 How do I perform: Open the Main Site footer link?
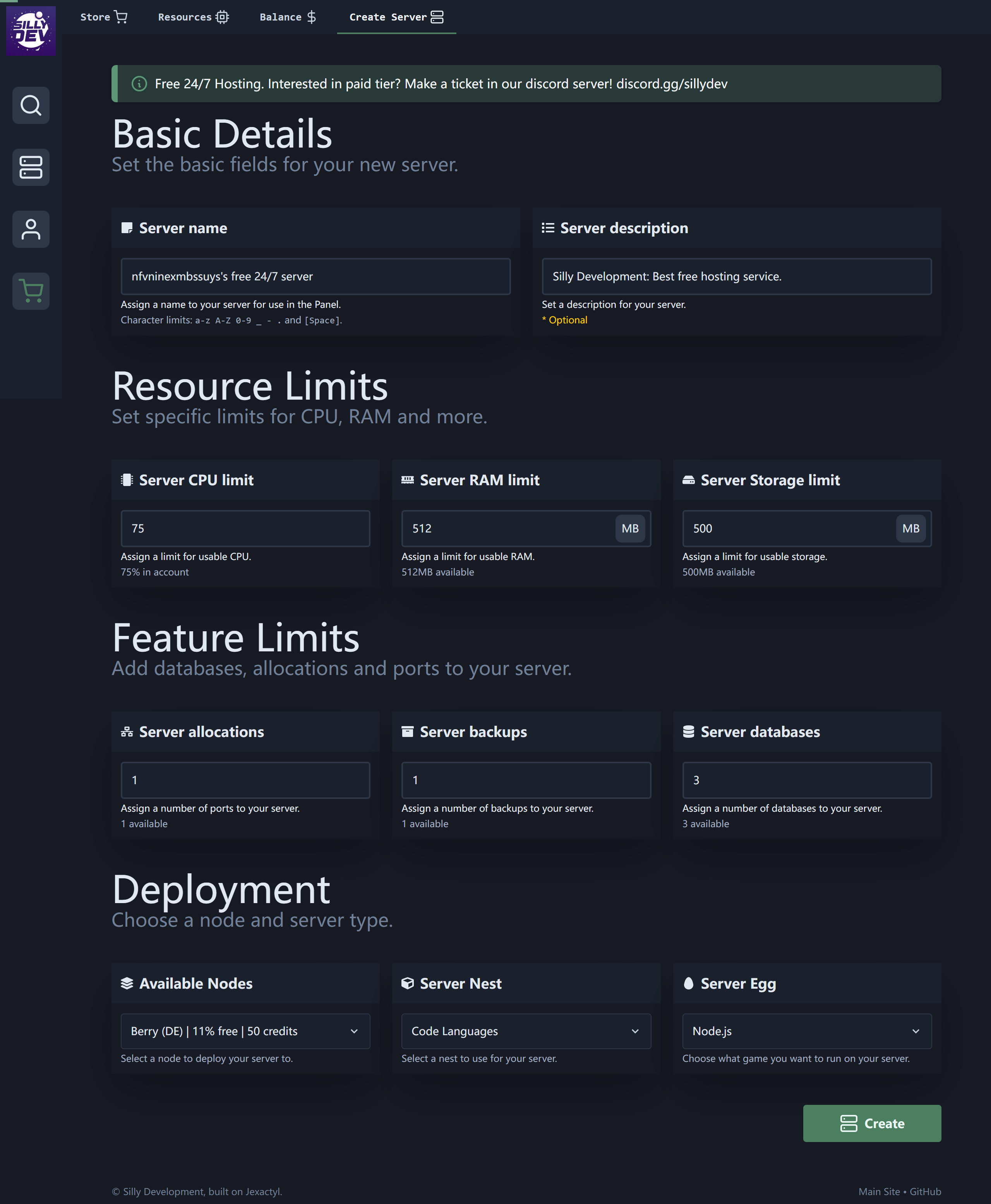point(878,1192)
